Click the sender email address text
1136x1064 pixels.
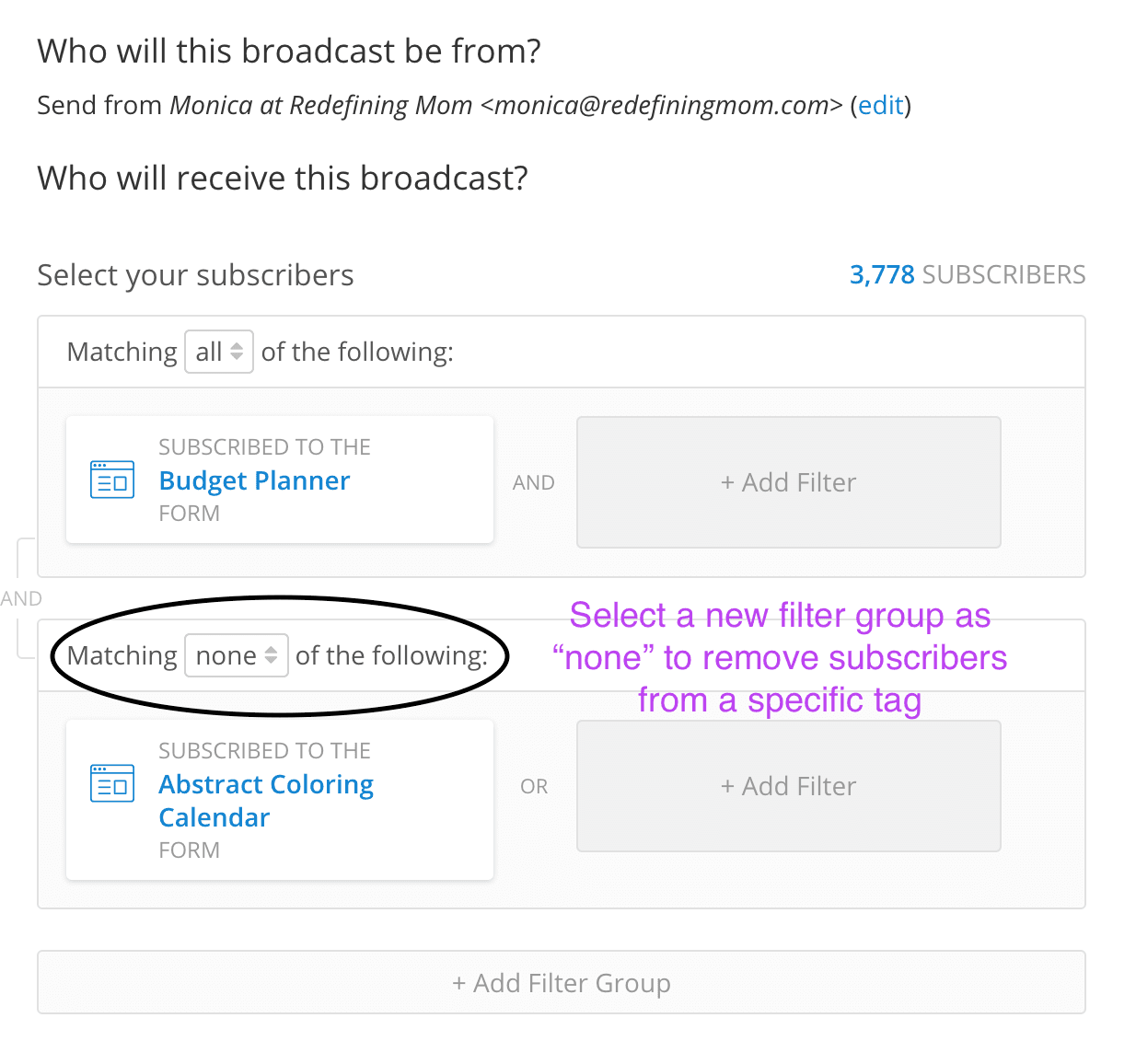[662, 105]
